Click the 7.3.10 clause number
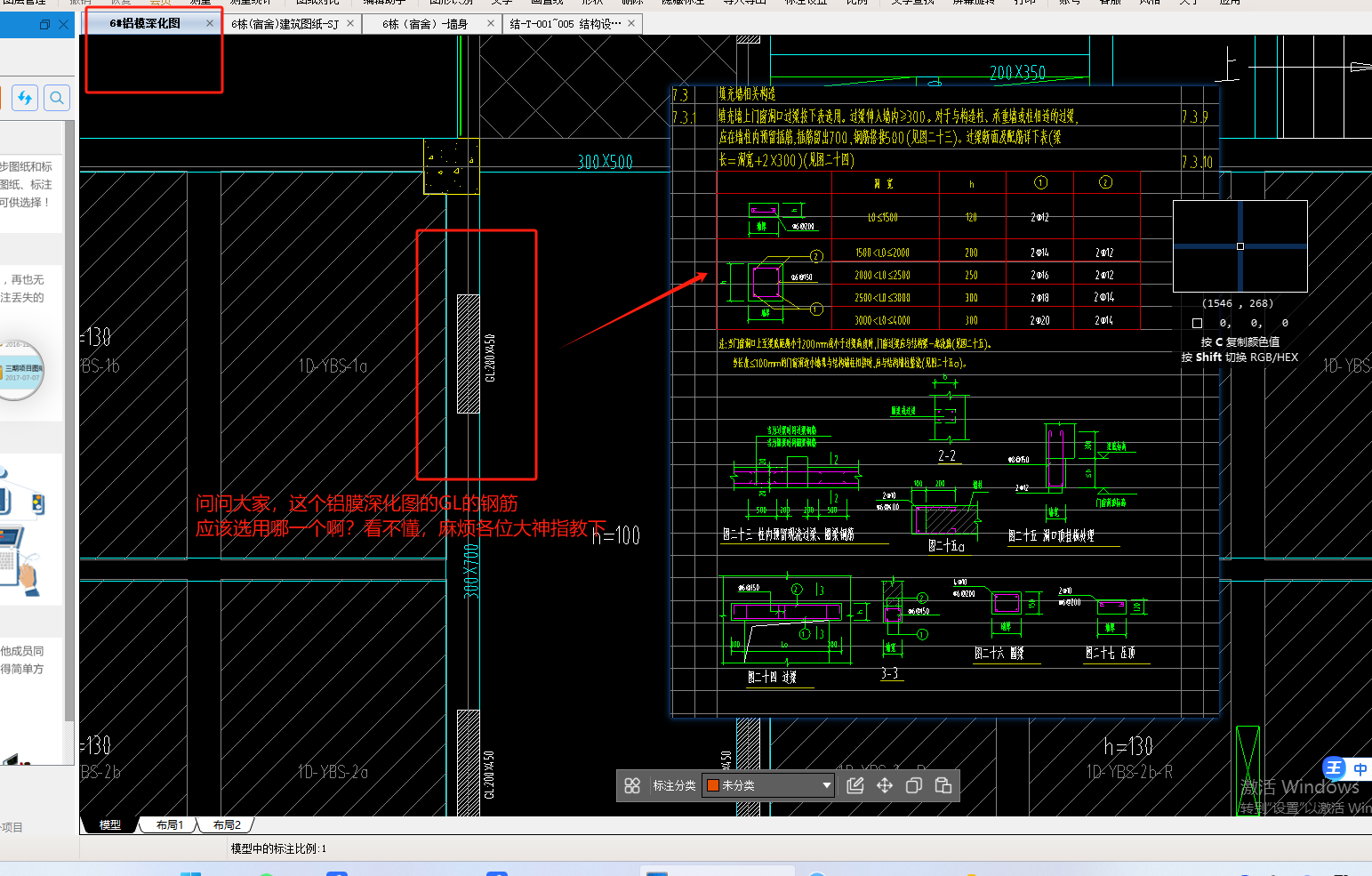 coord(1197,162)
